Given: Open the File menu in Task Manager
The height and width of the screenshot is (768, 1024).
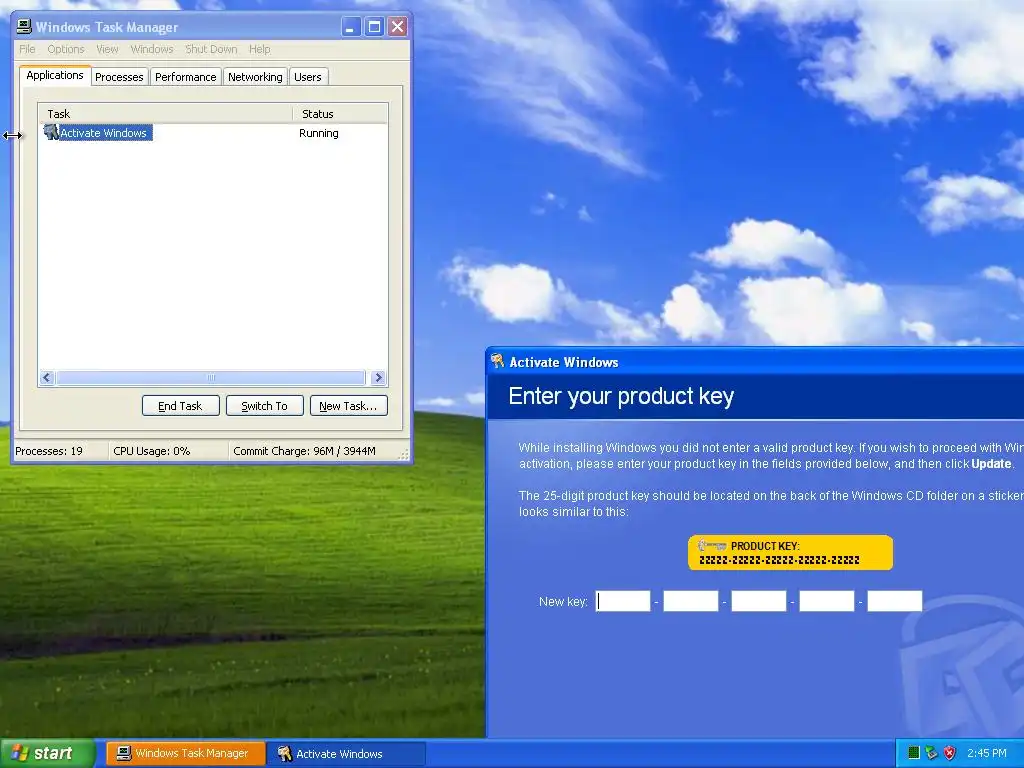Looking at the screenshot, I should click(27, 49).
